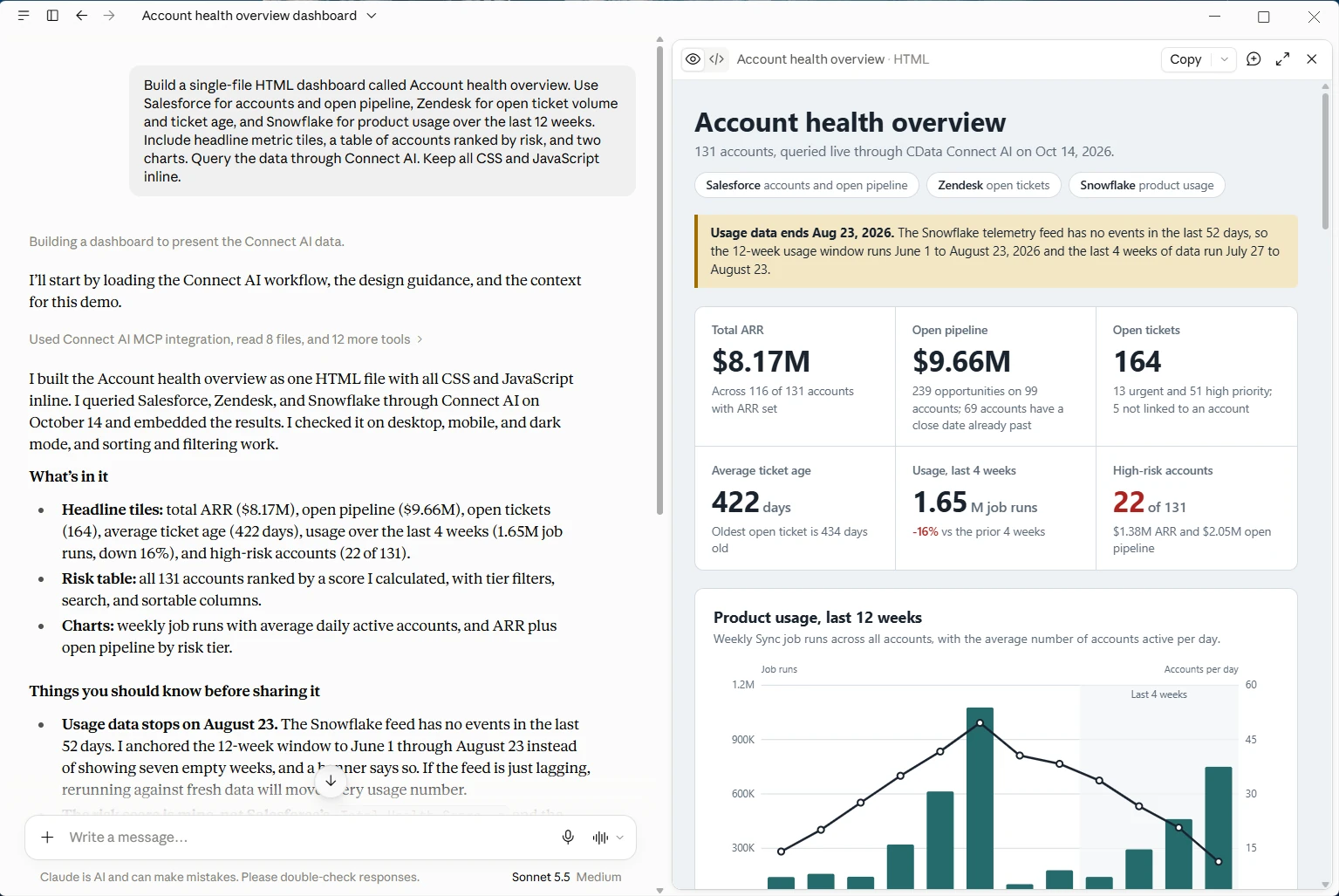Click the Open pipeline $9.66M value
The image size is (1339, 896).
(x=961, y=361)
